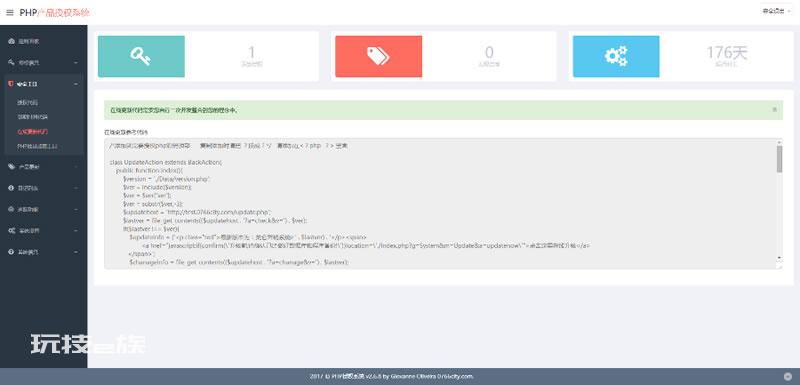The image size is (800, 385).
Task: Expand the key menu section arrow
Action: pyautogui.click(x=76, y=63)
